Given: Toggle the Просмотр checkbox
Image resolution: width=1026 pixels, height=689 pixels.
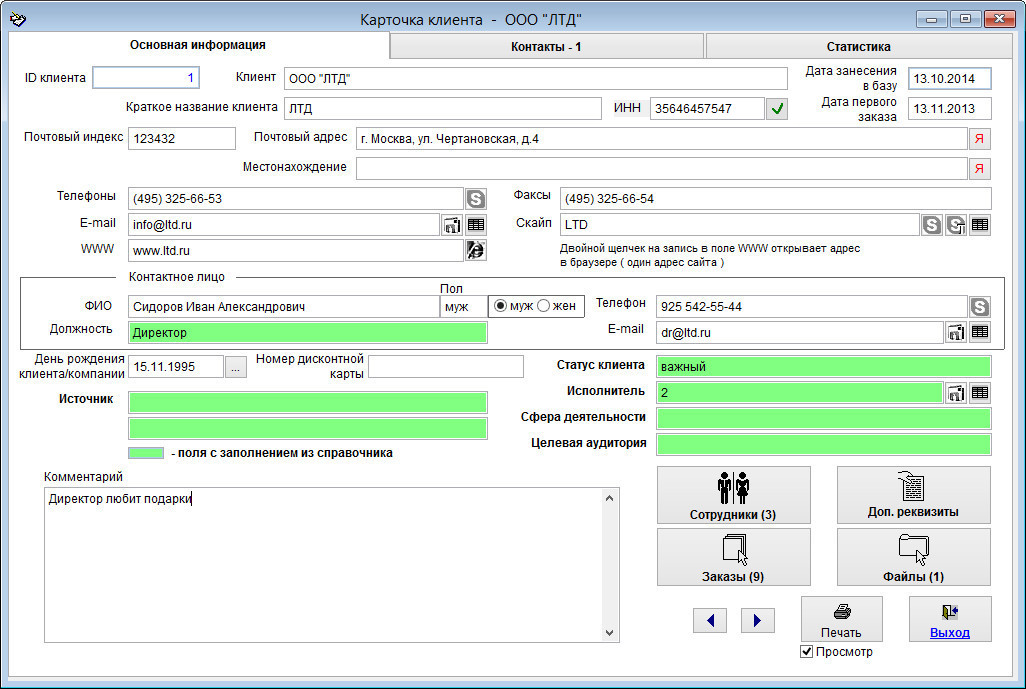Looking at the screenshot, I should coord(807,652).
